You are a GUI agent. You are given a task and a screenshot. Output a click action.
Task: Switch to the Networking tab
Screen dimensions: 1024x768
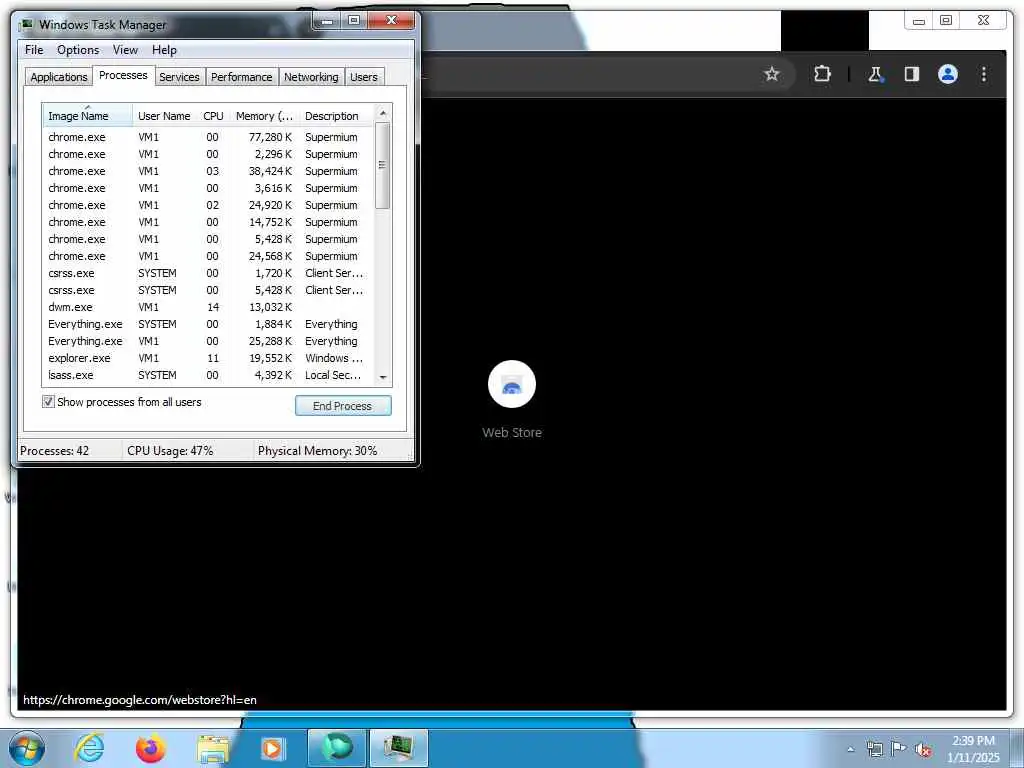(311, 77)
